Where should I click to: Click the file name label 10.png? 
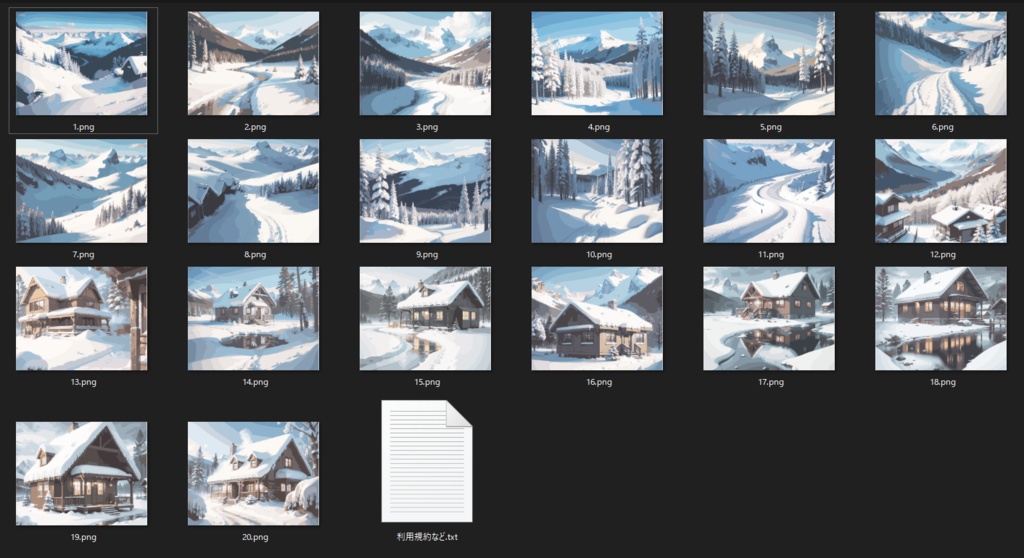[599, 255]
